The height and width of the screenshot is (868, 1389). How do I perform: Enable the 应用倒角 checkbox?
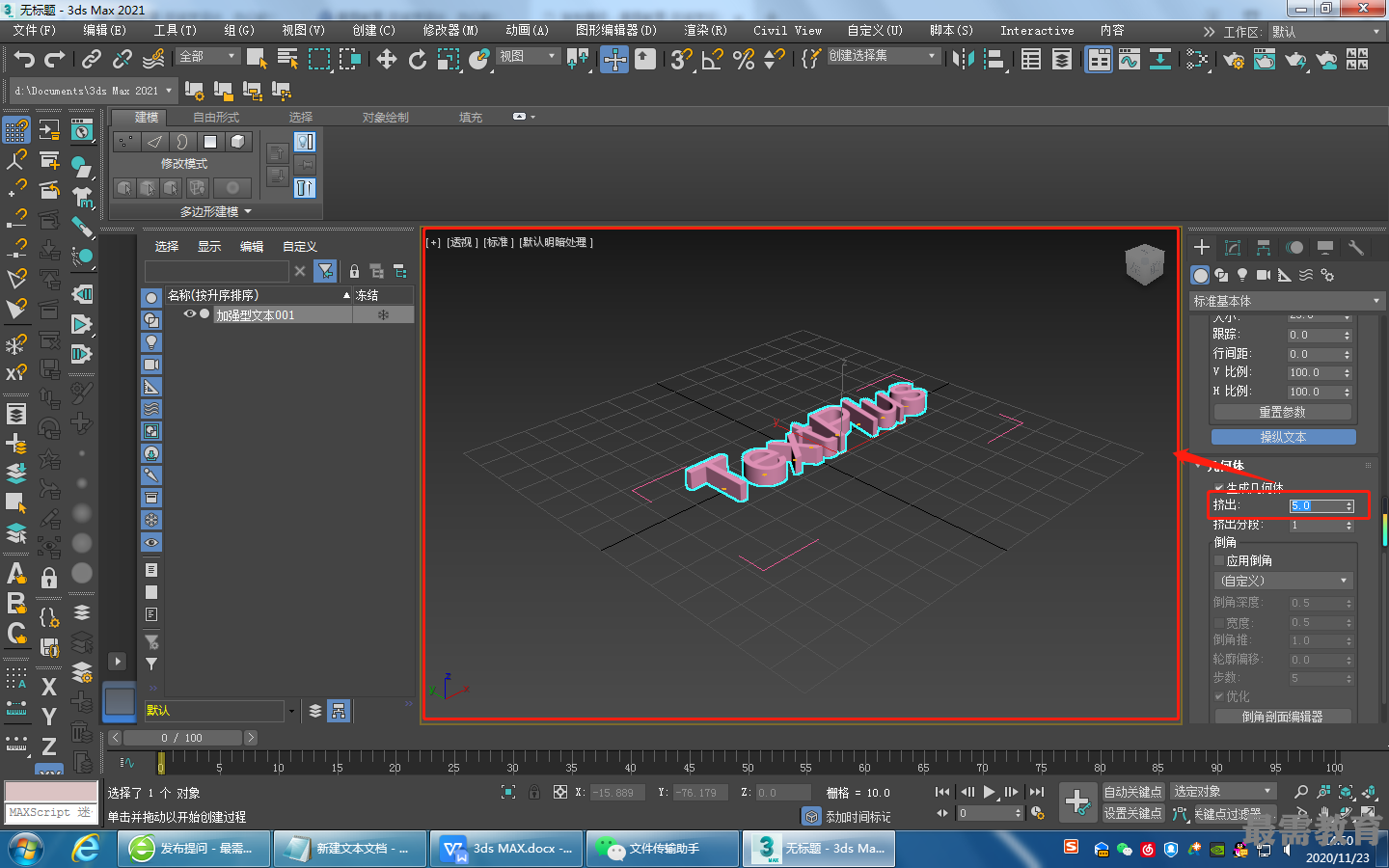click(x=1219, y=560)
